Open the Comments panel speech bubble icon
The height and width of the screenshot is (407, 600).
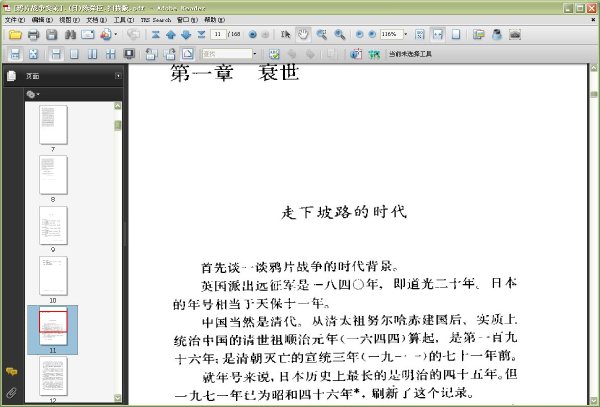coord(11,371)
